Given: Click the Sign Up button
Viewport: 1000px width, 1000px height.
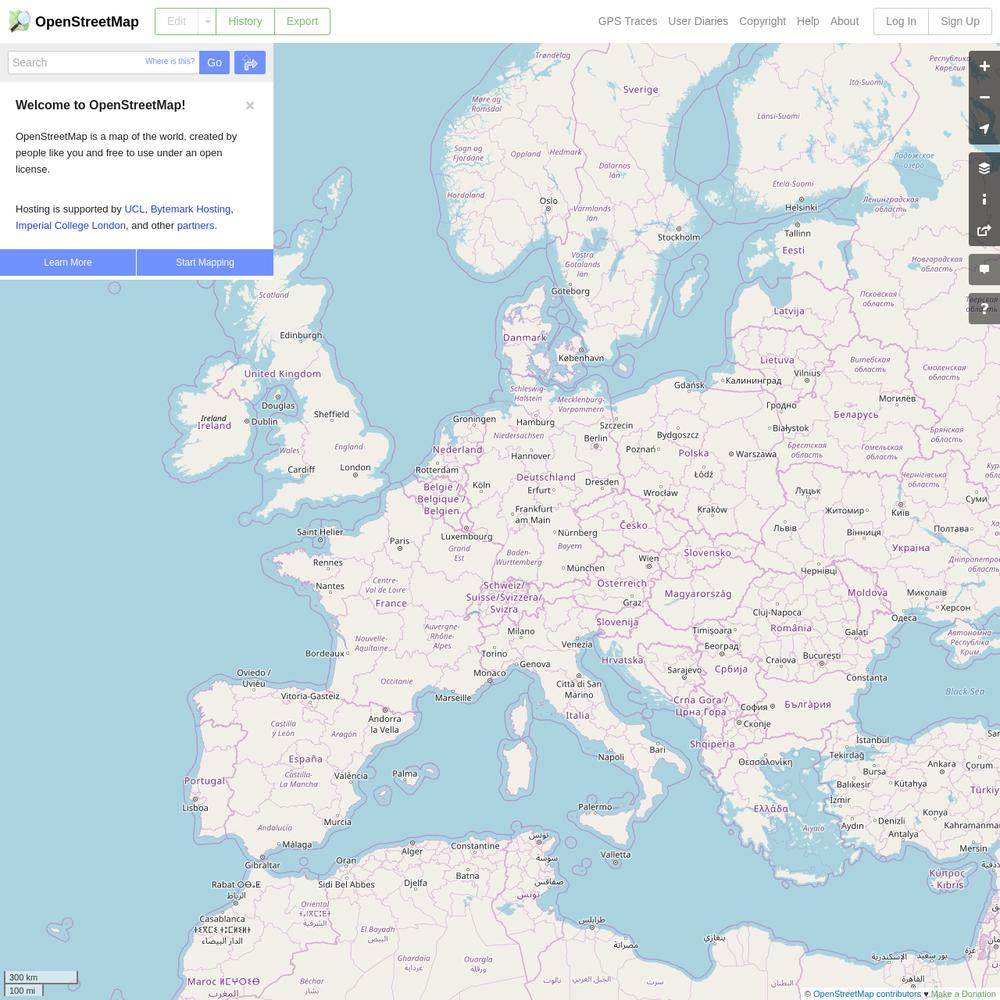Looking at the screenshot, I should (x=960, y=22).
